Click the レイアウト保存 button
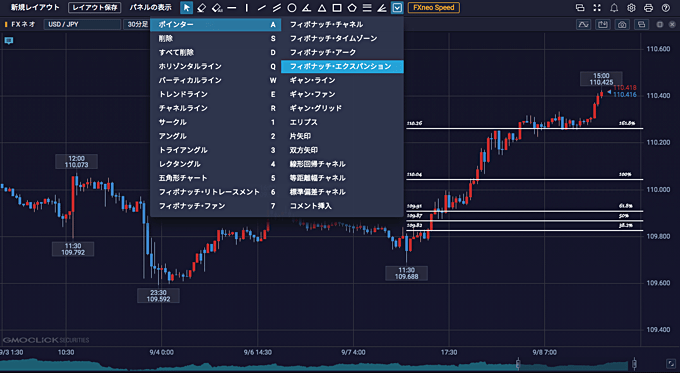Image resolution: width=680 pixels, height=373 pixels. 95,7
